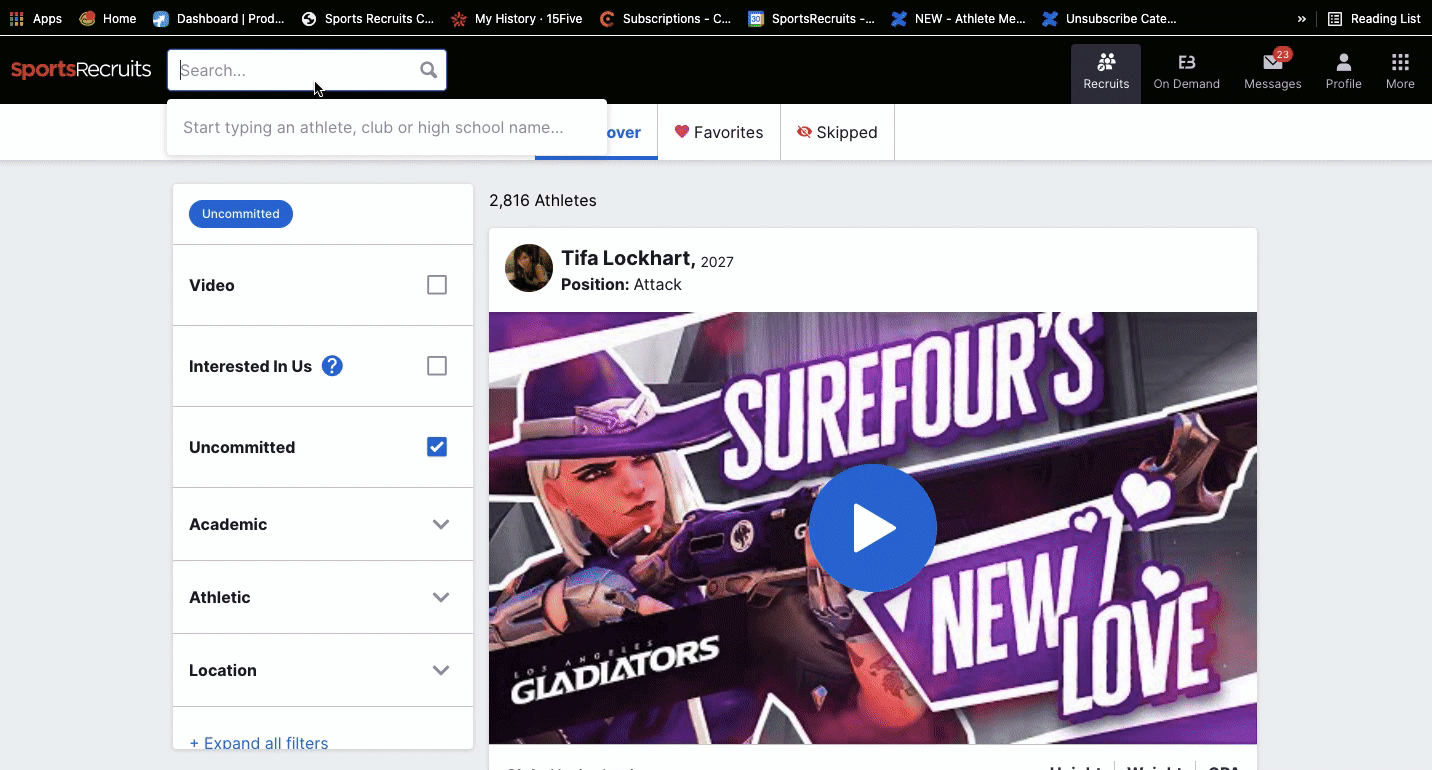This screenshot has height=770, width=1432.
Task: Play Tifa Lockhart's highlight video
Action: pos(872,528)
